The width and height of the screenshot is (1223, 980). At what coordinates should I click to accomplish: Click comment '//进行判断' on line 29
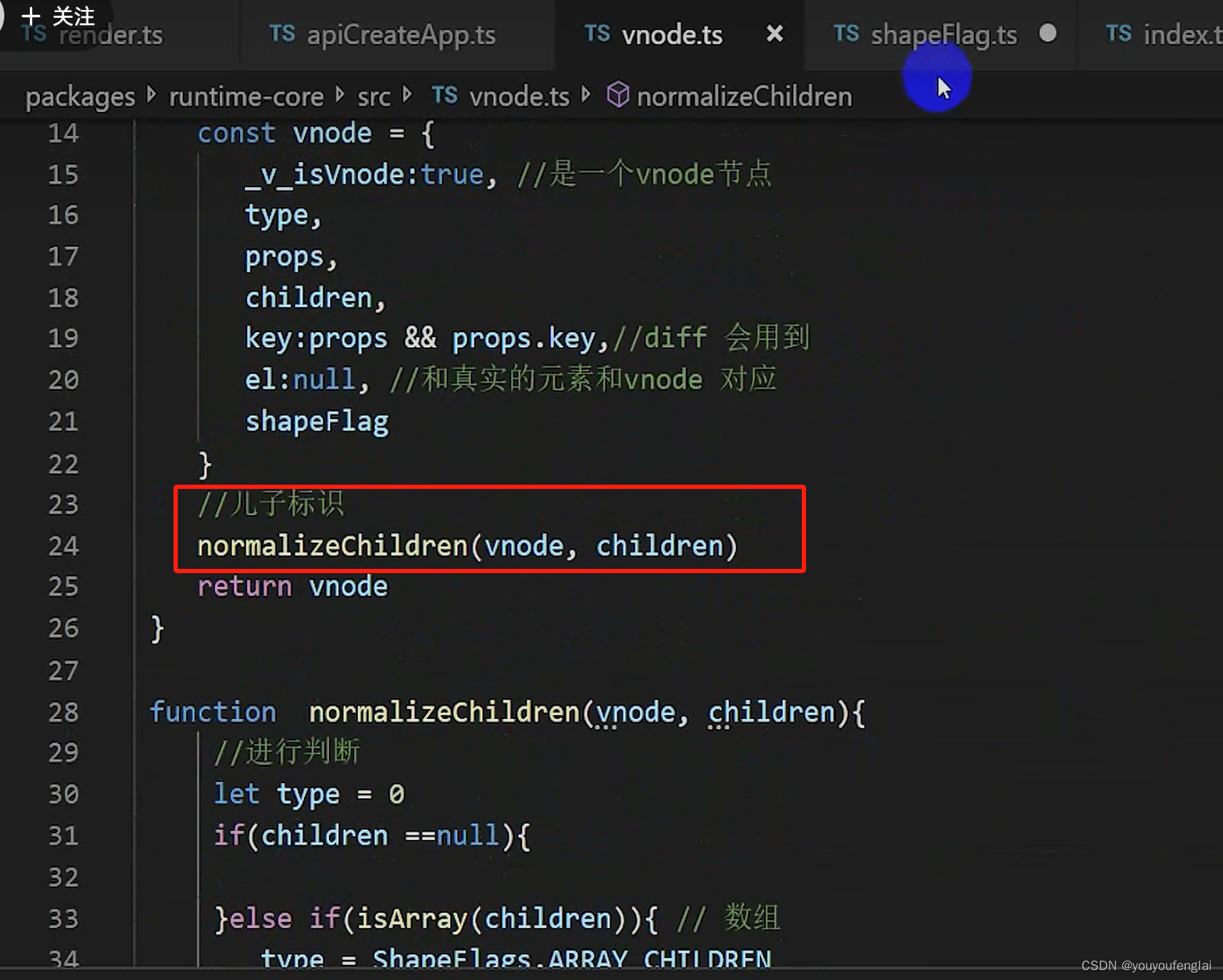click(287, 752)
